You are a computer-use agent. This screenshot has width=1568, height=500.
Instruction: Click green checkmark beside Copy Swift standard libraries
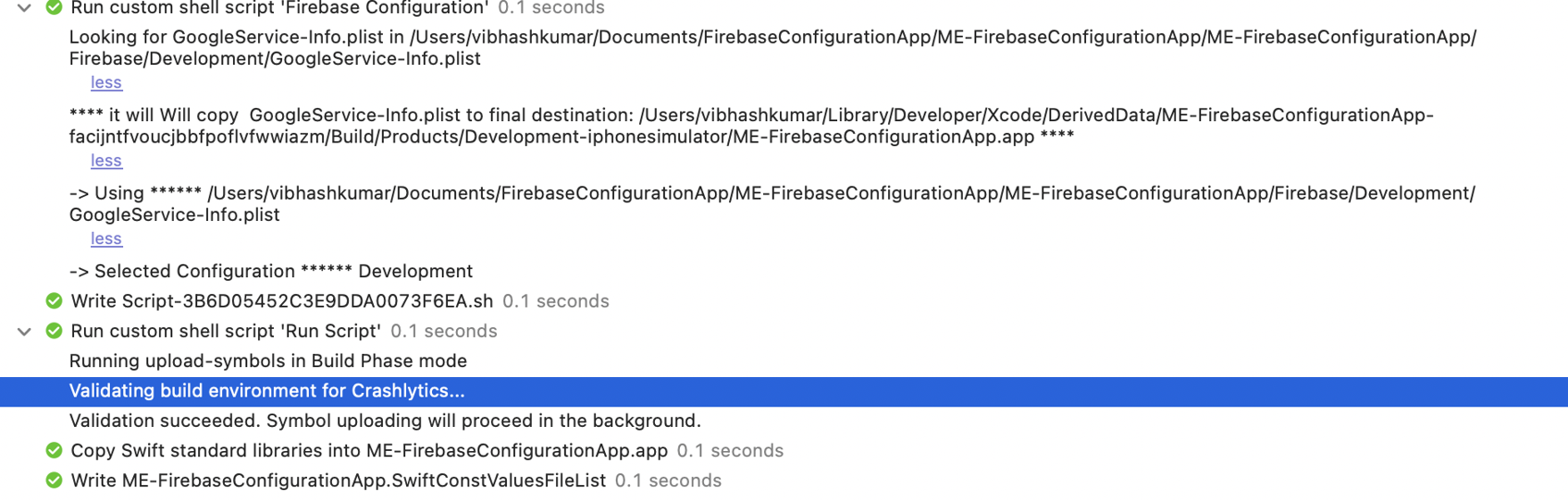(x=55, y=451)
